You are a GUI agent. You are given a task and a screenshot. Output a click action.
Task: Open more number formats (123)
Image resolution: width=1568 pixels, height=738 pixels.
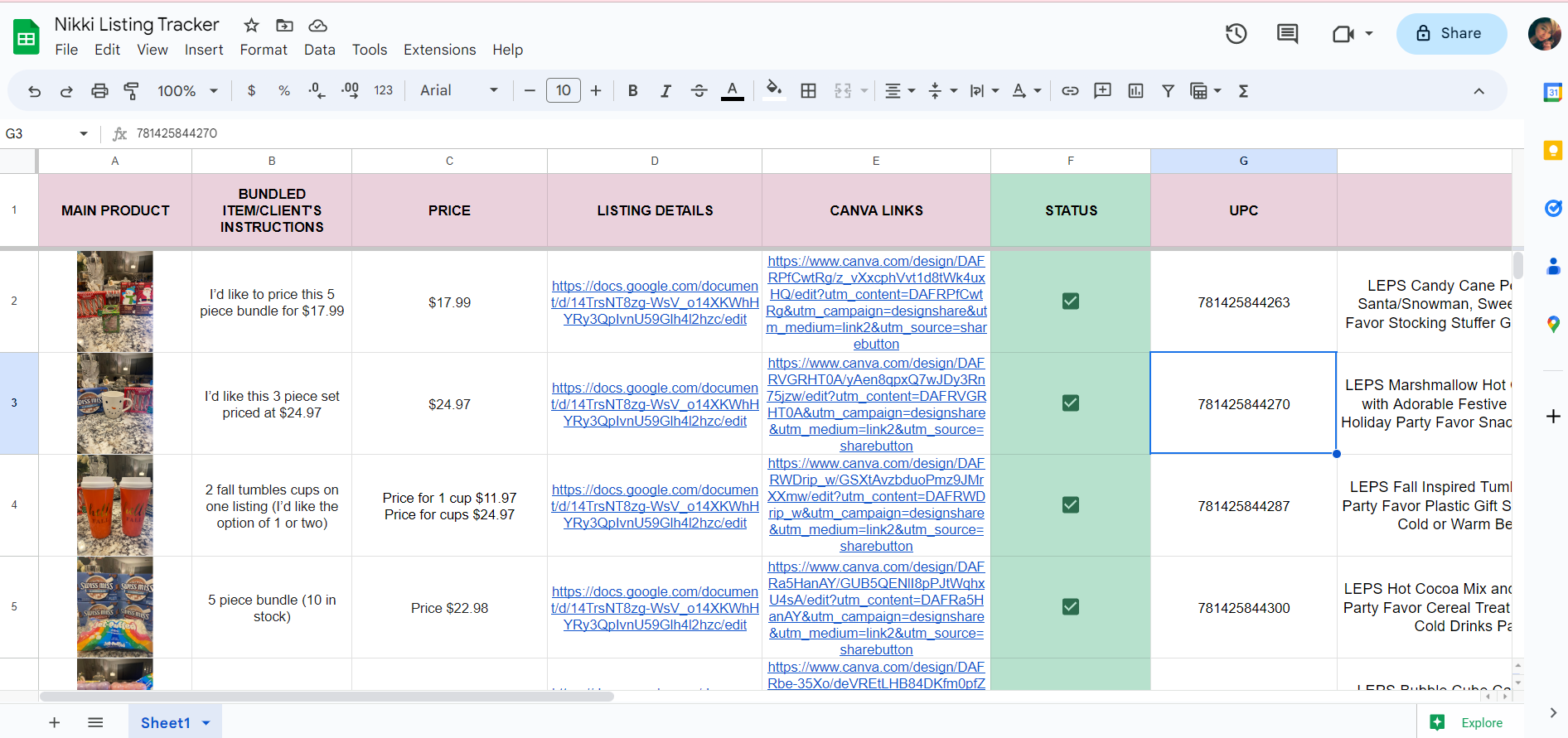pyautogui.click(x=383, y=91)
